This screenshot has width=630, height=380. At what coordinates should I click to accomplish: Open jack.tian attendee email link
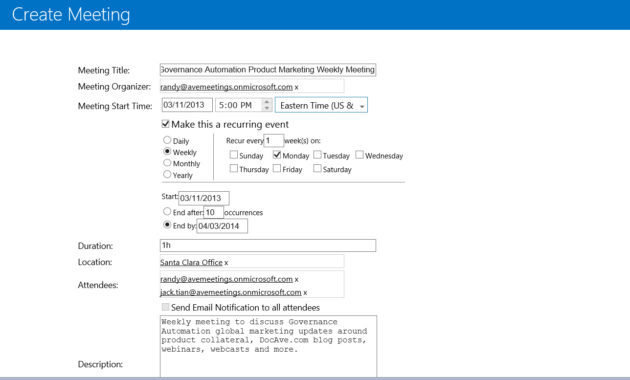(231, 292)
